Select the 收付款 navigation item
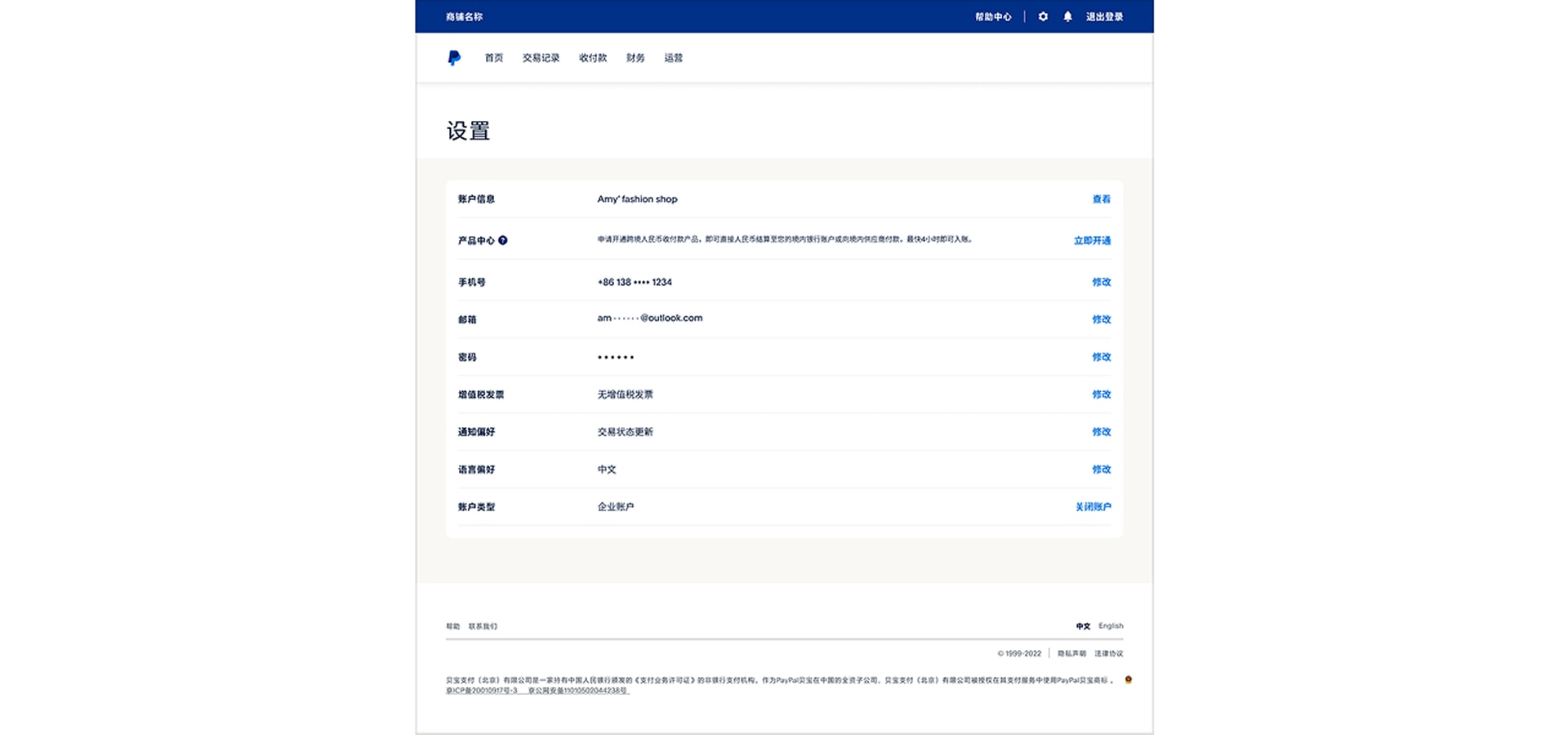This screenshot has height=735, width=1568. [x=591, y=57]
